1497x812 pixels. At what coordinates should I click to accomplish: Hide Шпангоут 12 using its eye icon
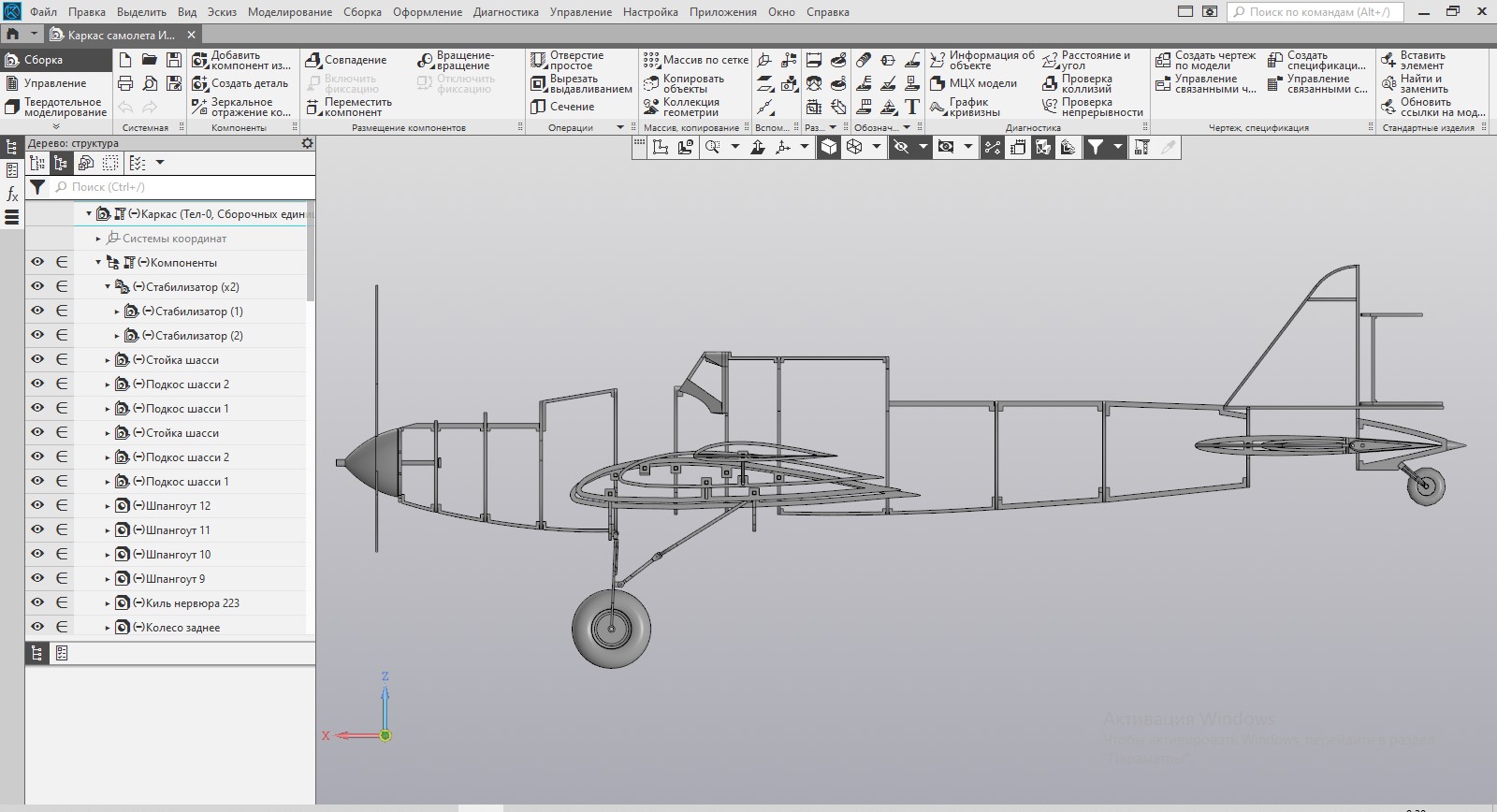point(37,505)
